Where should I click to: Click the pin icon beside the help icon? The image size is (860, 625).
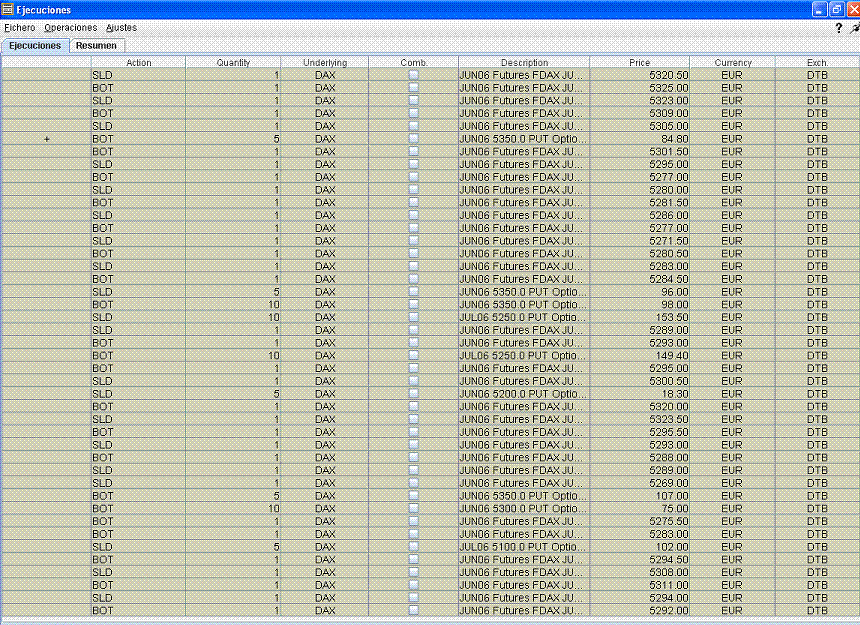[854, 28]
